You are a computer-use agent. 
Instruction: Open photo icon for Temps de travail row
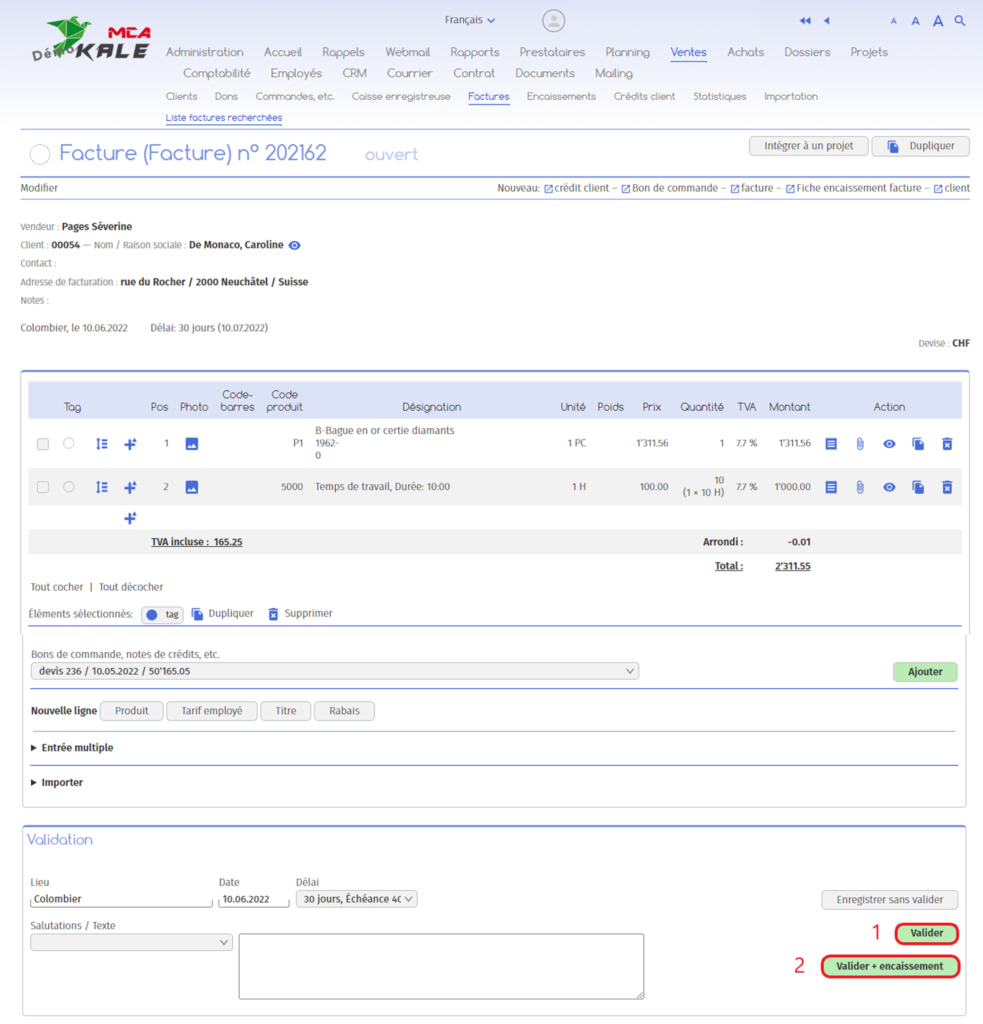point(191,487)
